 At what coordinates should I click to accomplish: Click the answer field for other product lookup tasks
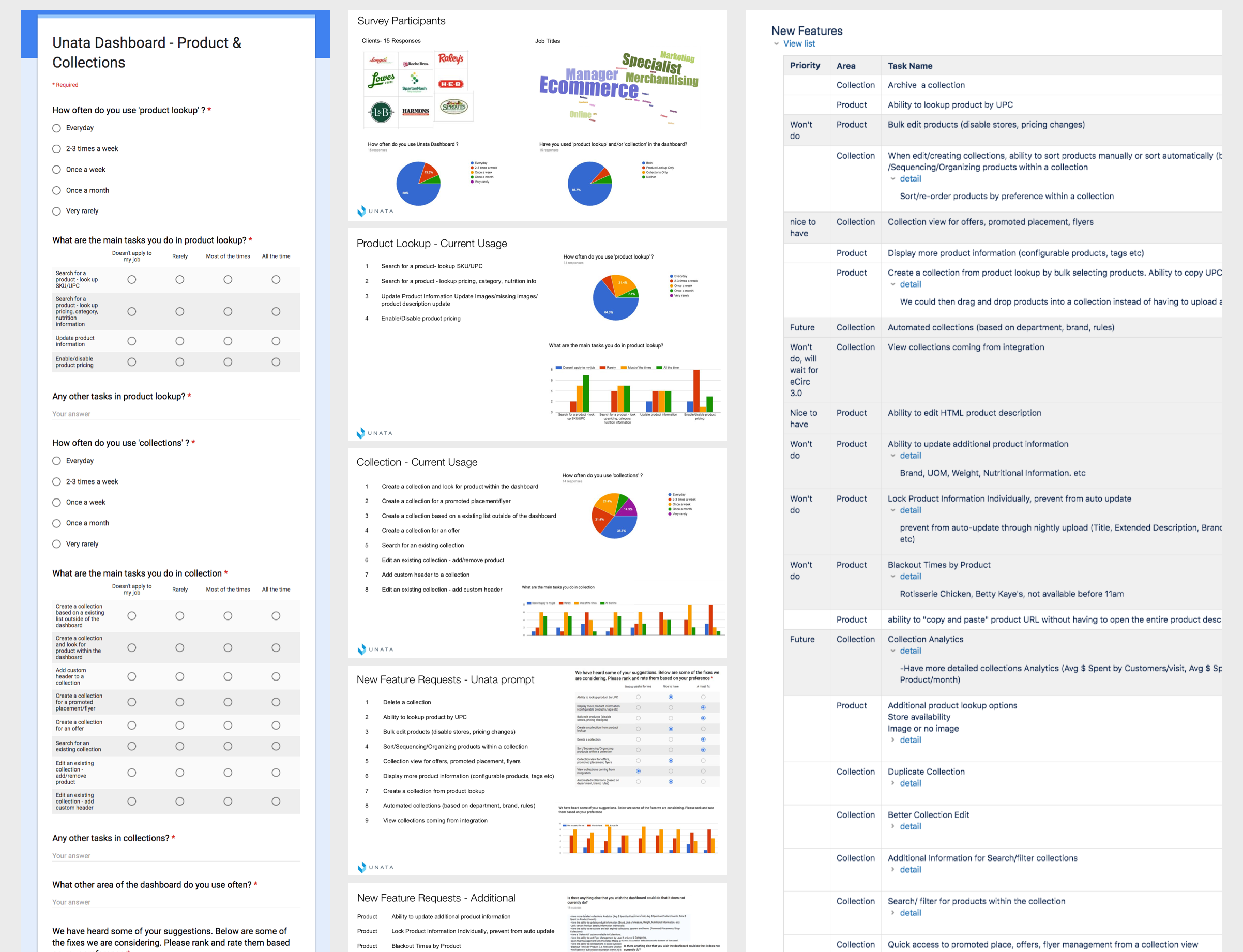(x=176, y=414)
